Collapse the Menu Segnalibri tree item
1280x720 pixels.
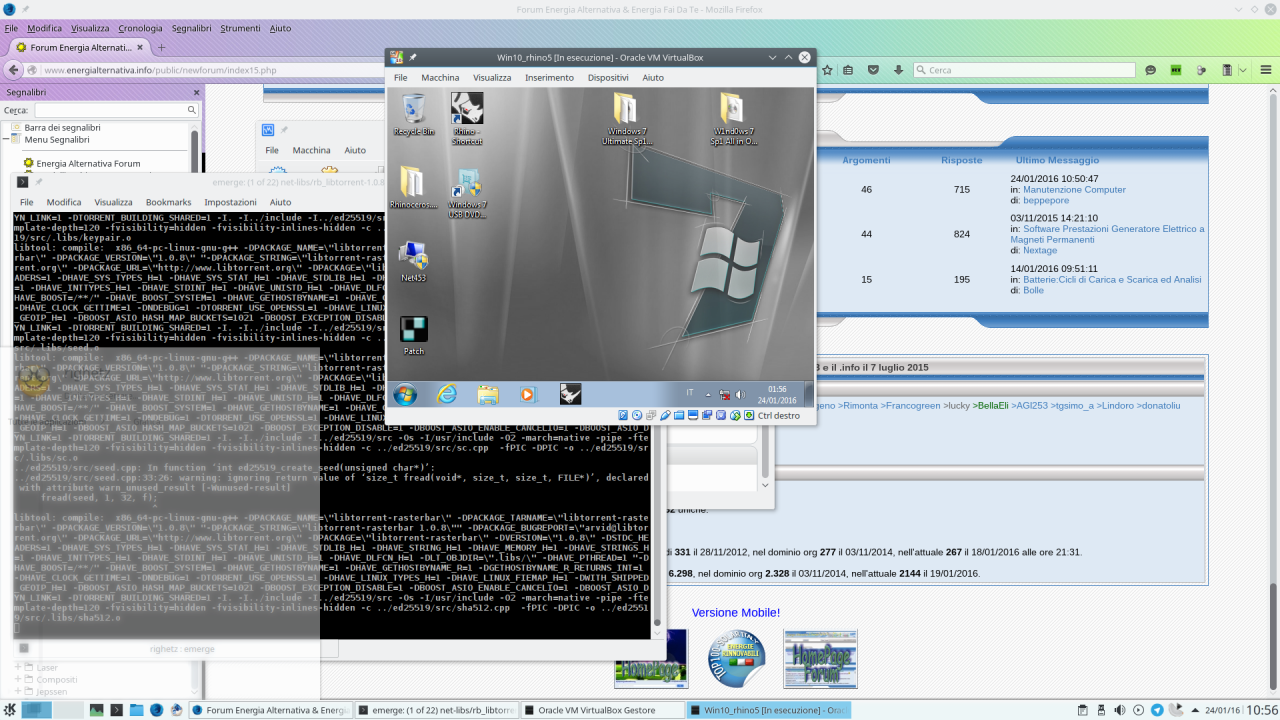pyautogui.click(x=8, y=140)
